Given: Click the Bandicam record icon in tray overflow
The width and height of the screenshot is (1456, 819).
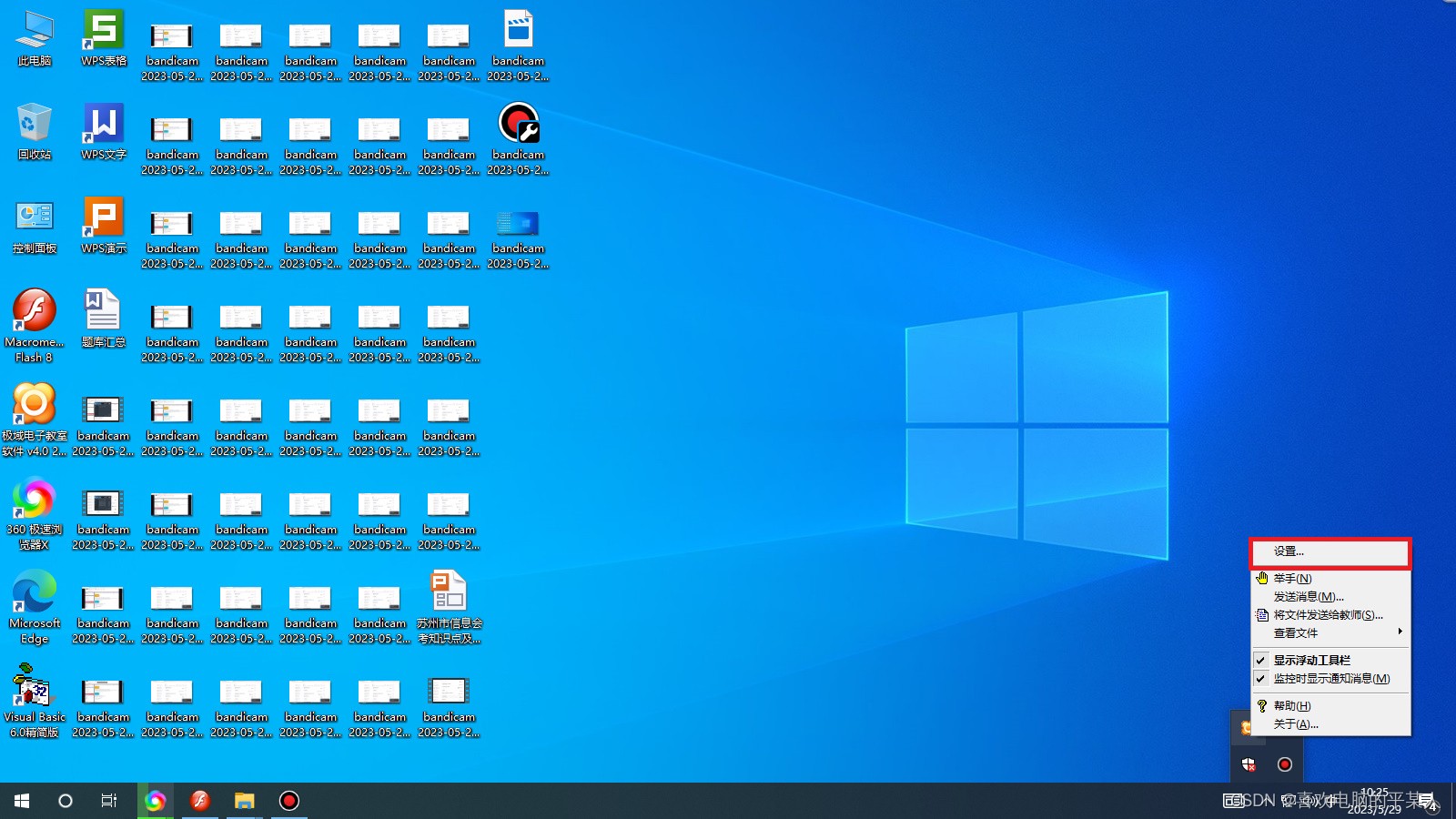Looking at the screenshot, I should (1284, 764).
